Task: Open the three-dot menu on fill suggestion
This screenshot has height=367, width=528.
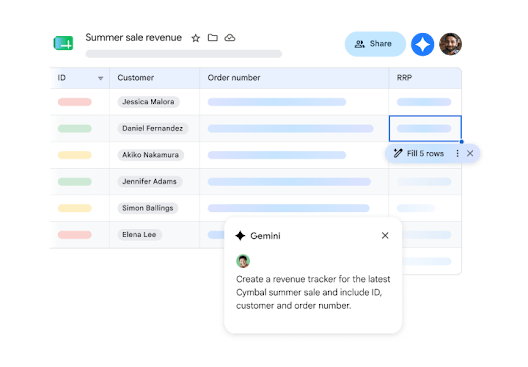Action: 457,154
